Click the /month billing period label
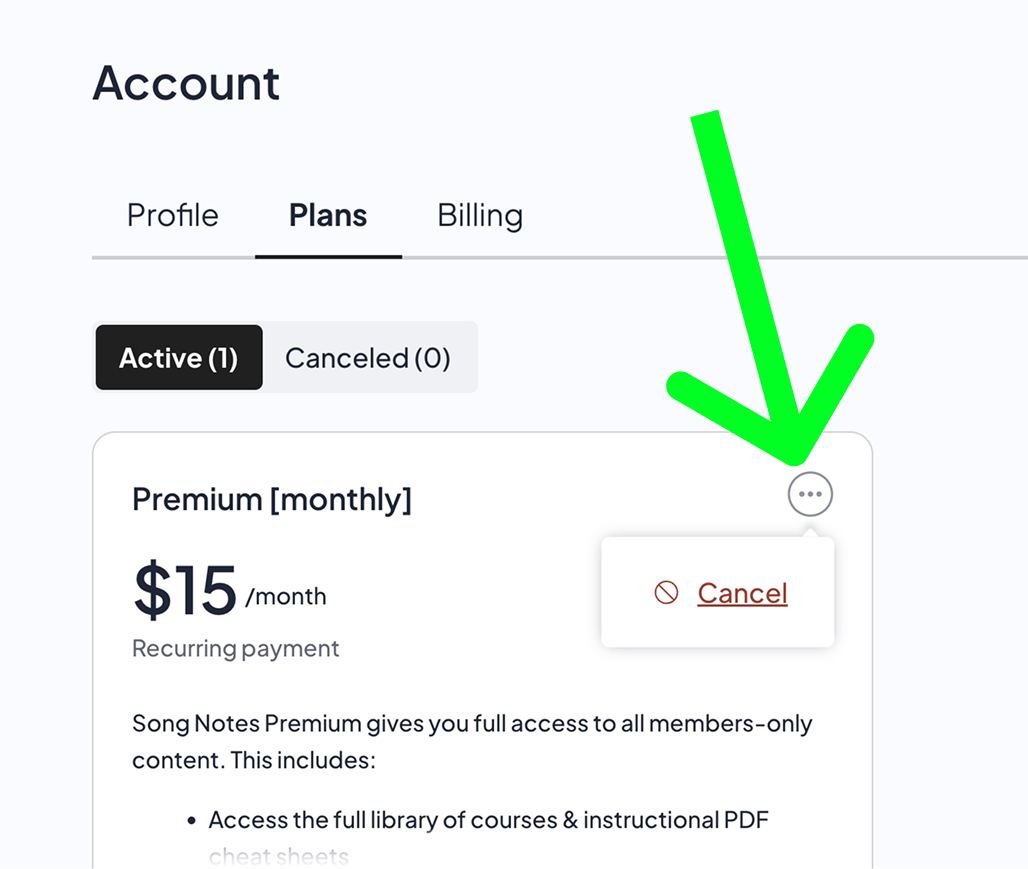Screen dimensions: 1028x869 point(286,597)
